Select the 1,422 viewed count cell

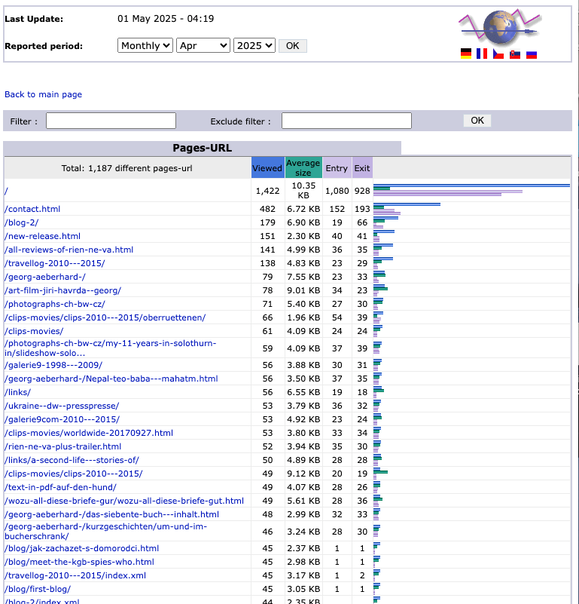click(268, 191)
